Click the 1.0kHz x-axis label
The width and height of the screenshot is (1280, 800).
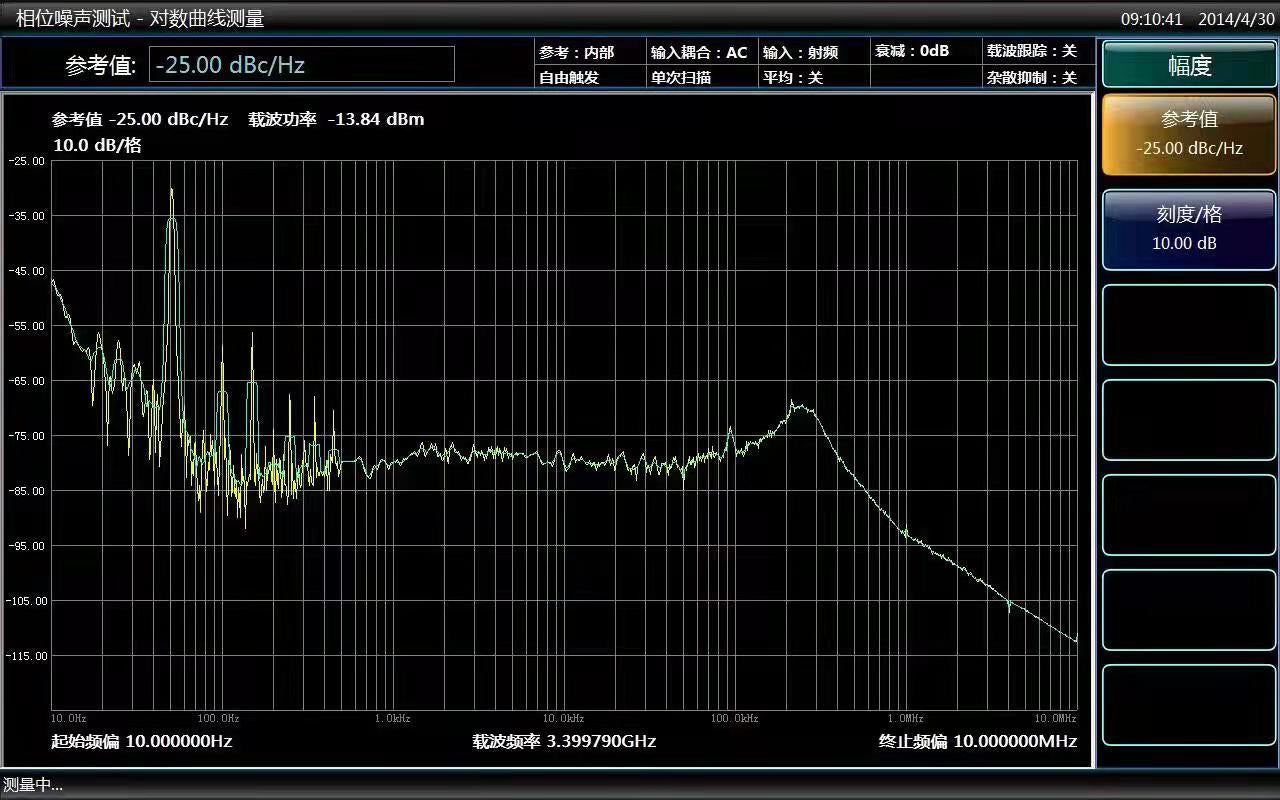pos(393,719)
